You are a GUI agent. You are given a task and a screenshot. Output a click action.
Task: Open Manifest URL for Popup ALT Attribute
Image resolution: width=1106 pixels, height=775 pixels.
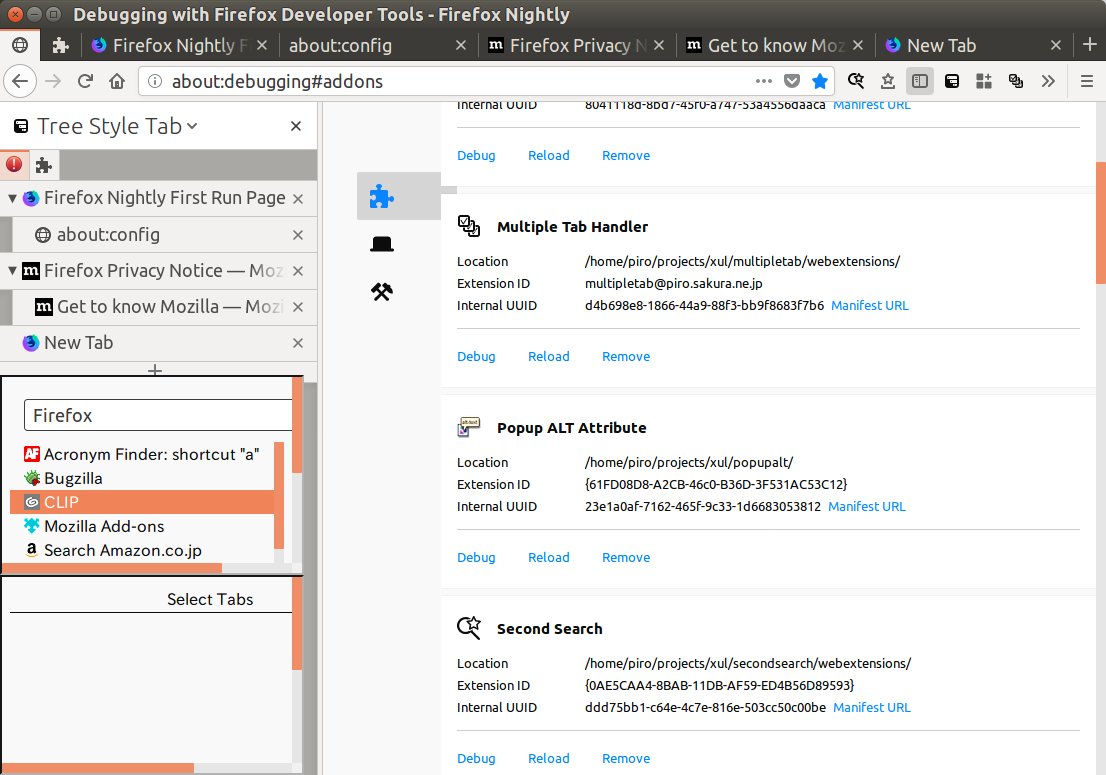pyautogui.click(x=867, y=506)
